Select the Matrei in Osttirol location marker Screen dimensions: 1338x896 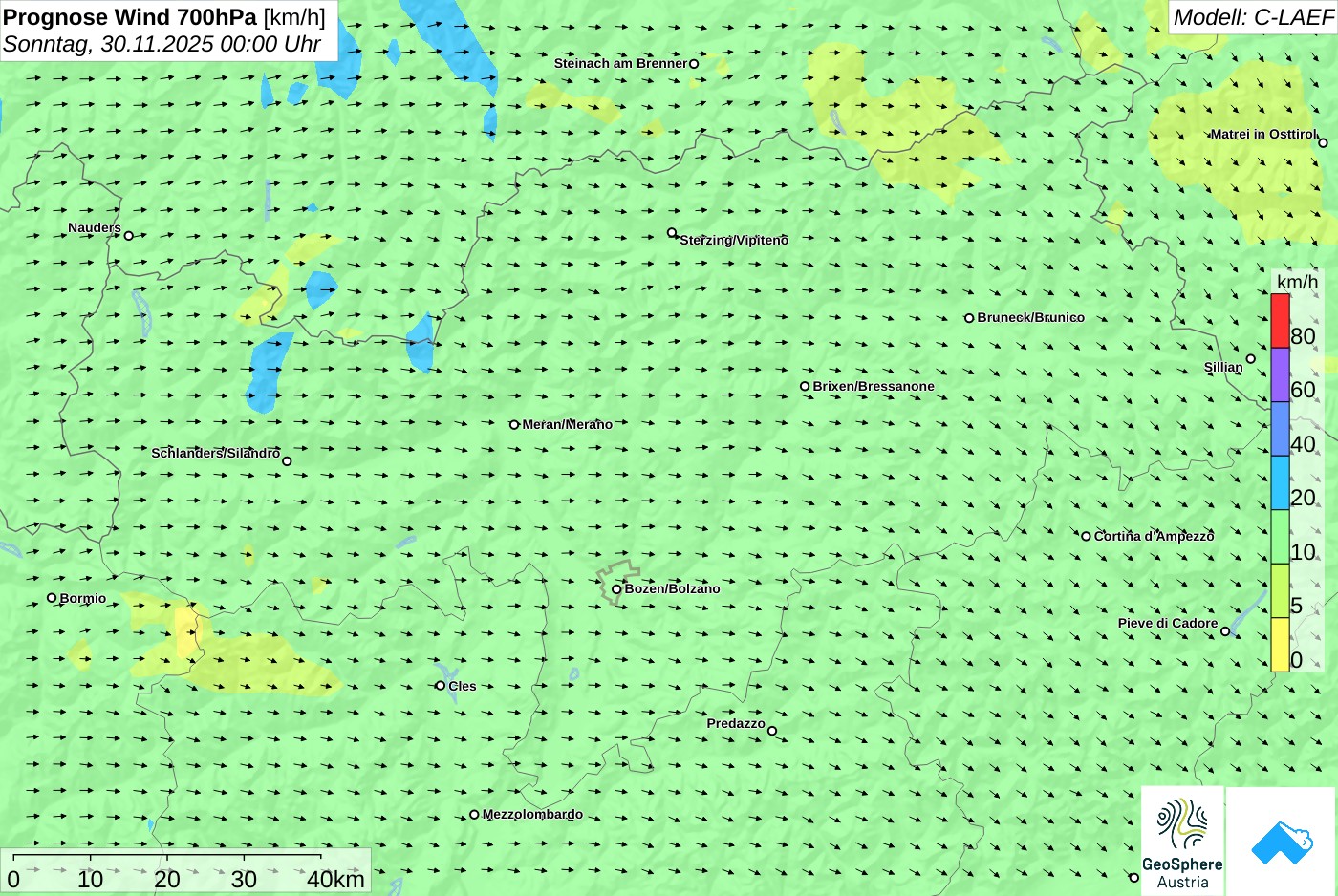[x=1323, y=143]
